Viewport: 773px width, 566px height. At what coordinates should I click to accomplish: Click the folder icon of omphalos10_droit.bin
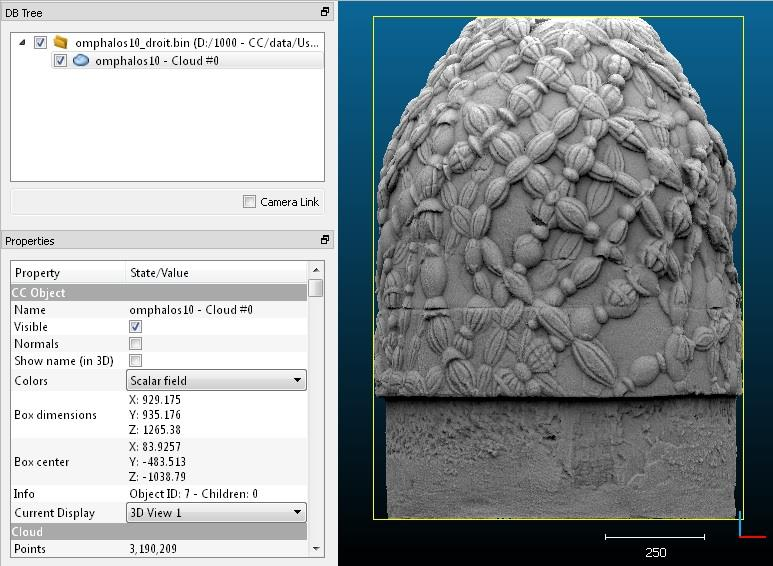click(x=61, y=43)
